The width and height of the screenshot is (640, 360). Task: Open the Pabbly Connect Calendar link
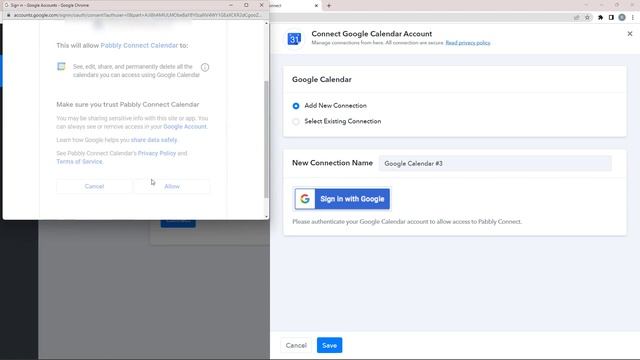139,45
